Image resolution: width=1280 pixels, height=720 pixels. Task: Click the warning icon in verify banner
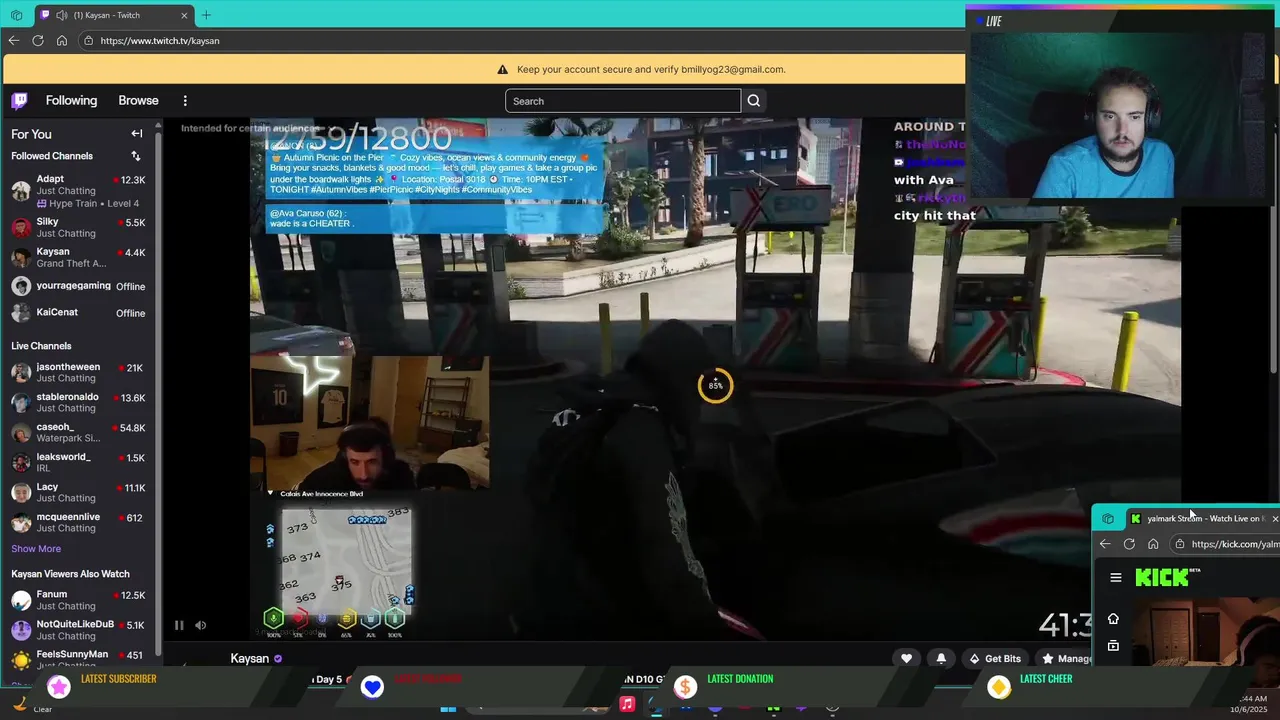point(502,69)
